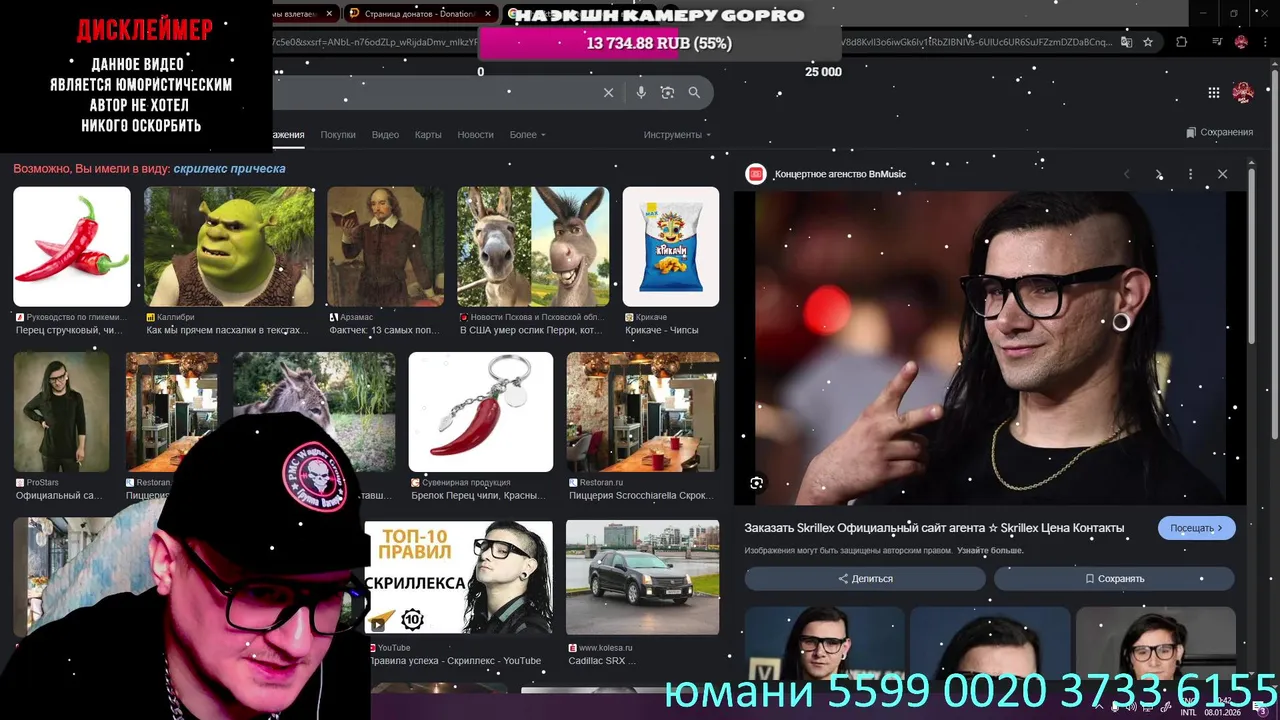Screen dimensions: 1280x720
Task: Close the image preview panel
Action: coord(1222,174)
